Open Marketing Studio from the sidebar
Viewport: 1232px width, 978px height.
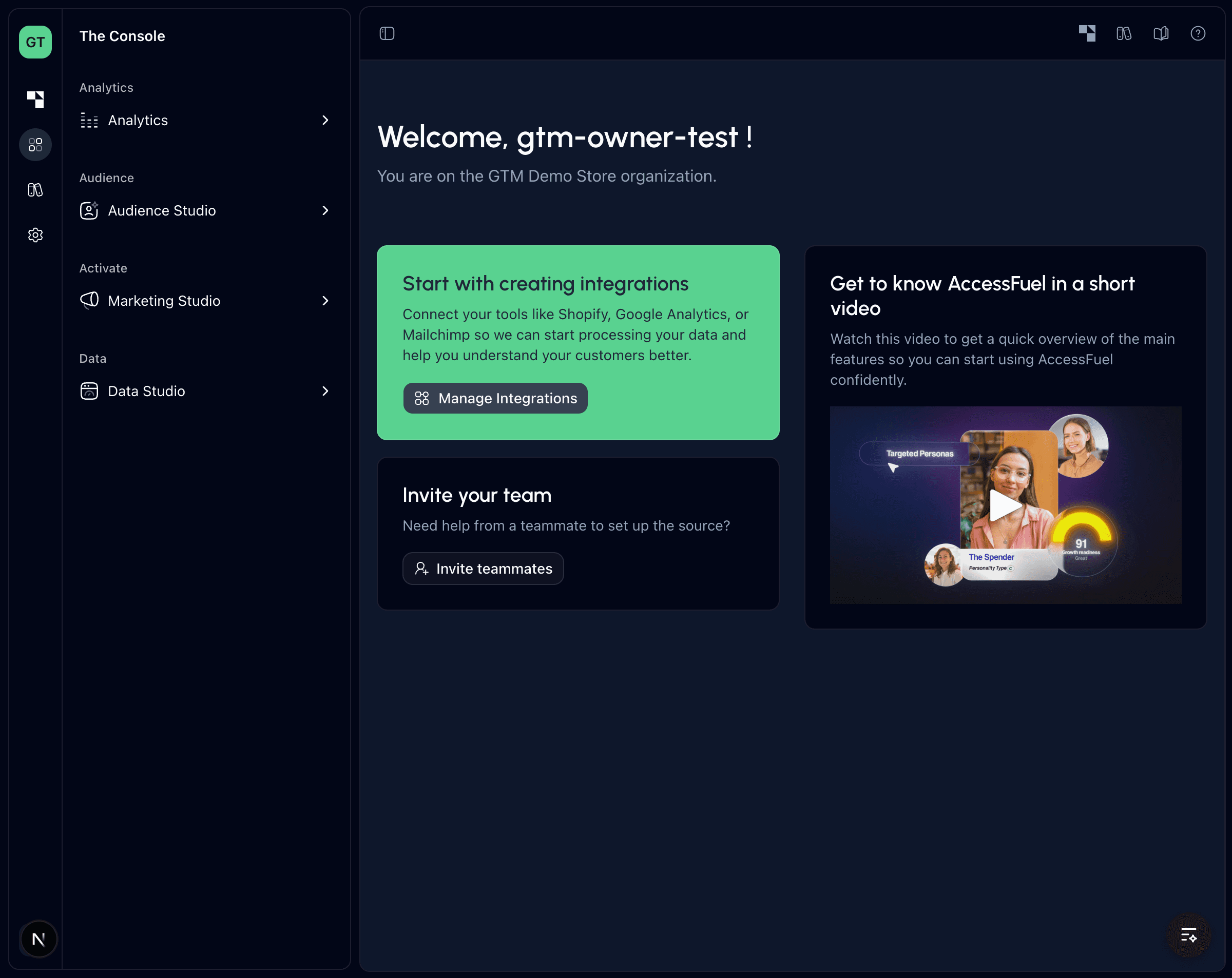coord(164,301)
